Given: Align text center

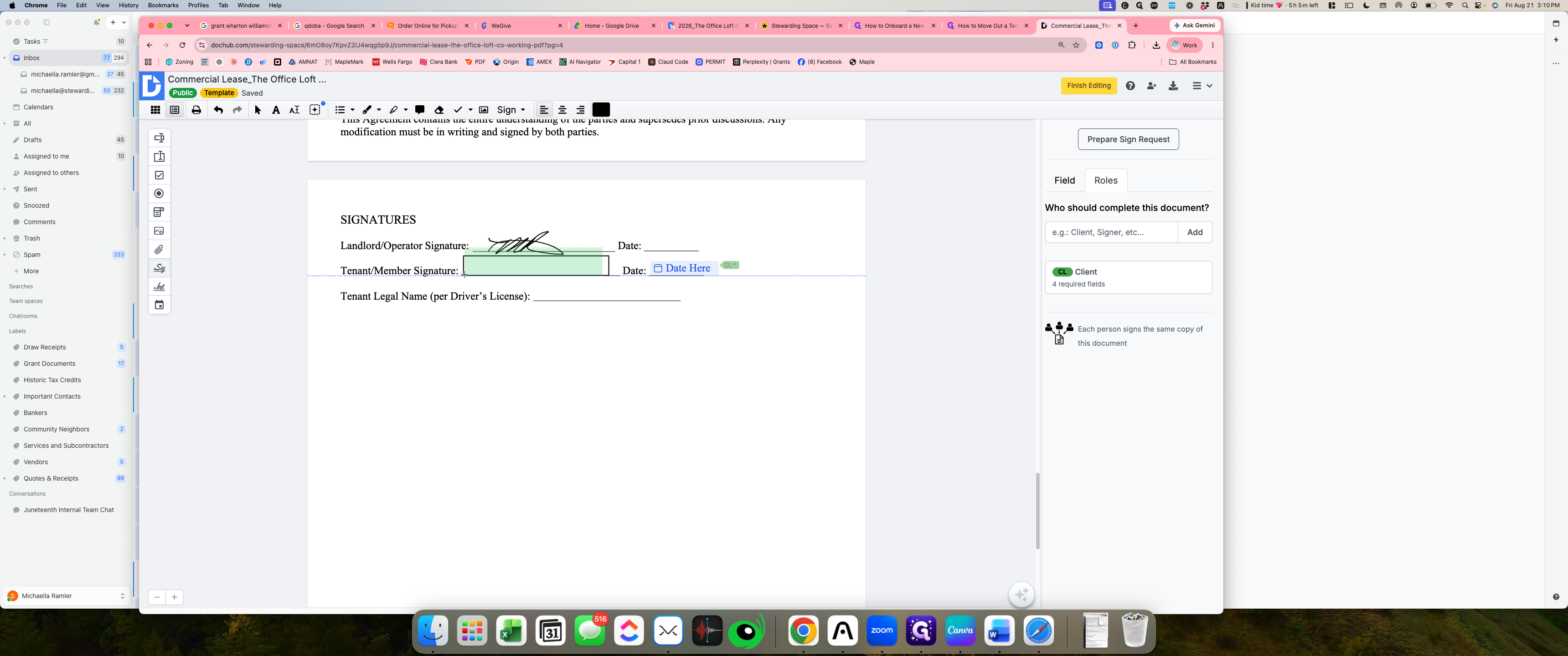Looking at the screenshot, I should [x=562, y=109].
